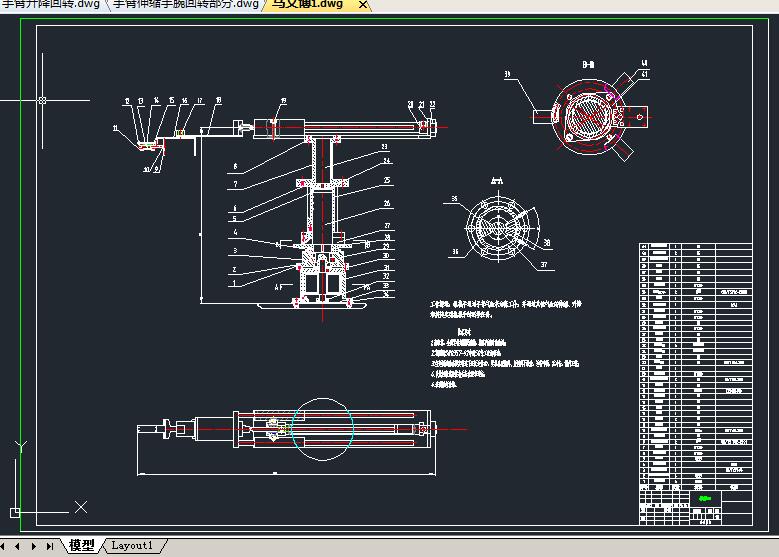
Task: Pick part callout number 26
Action: point(387,203)
